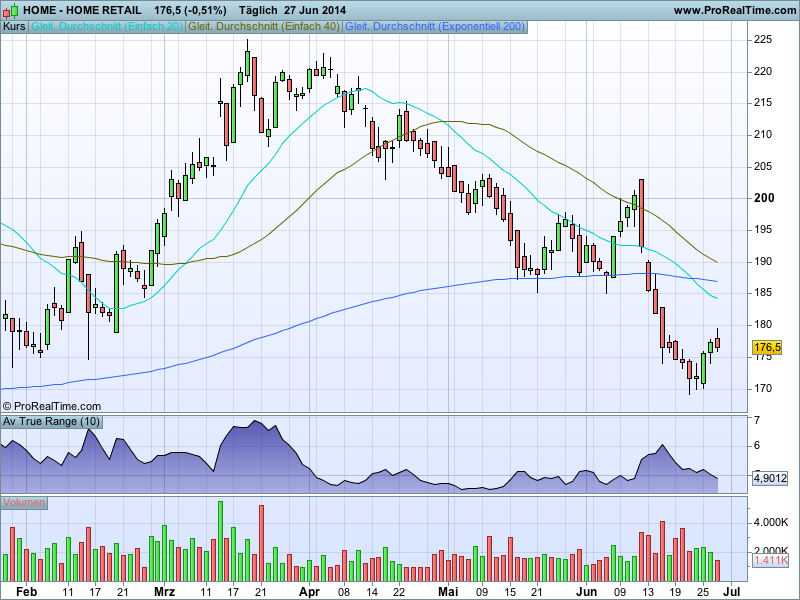Click the Feb label on the time axis

point(27,592)
